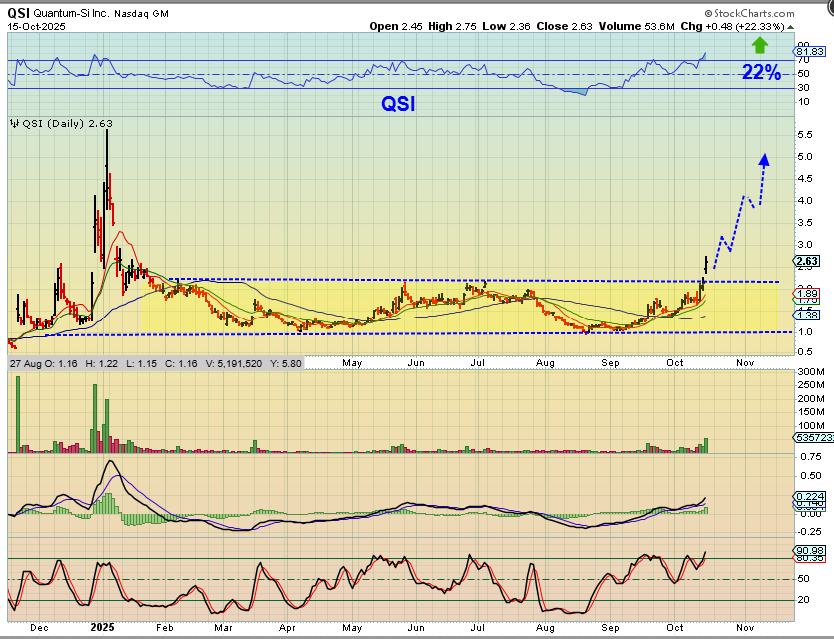Click the Close 2.63 header value
Viewport: 834px width, 639px height.
[564, 26]
